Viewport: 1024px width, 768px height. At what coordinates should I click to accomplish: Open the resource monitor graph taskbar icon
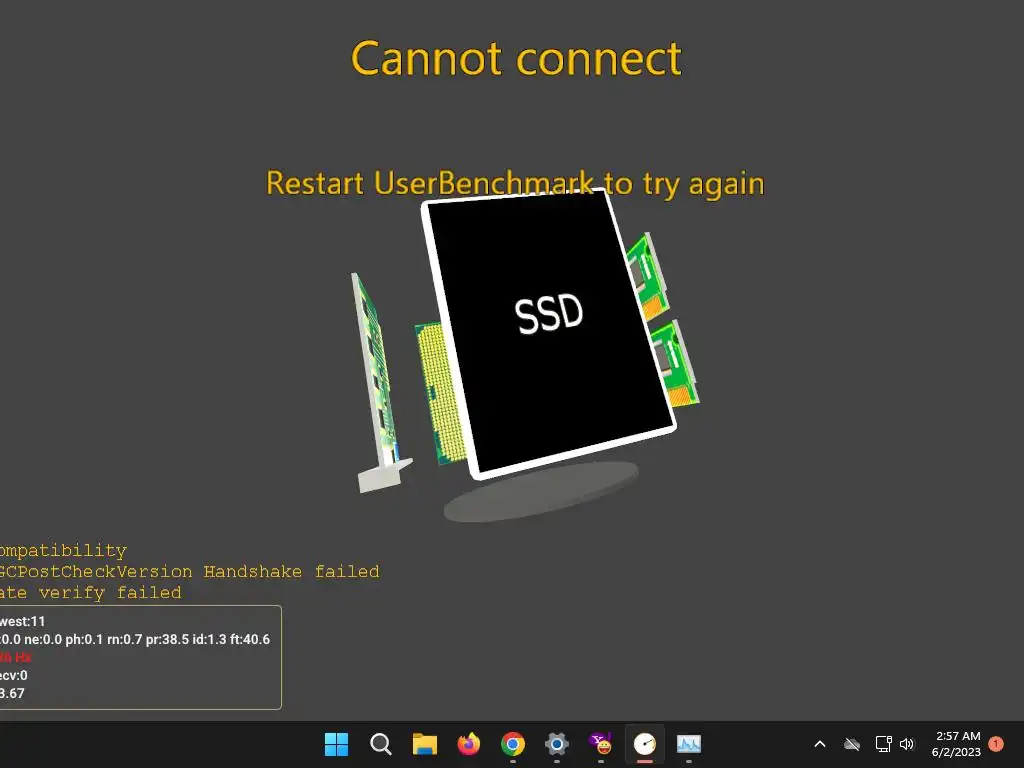(x=688, y=744)
